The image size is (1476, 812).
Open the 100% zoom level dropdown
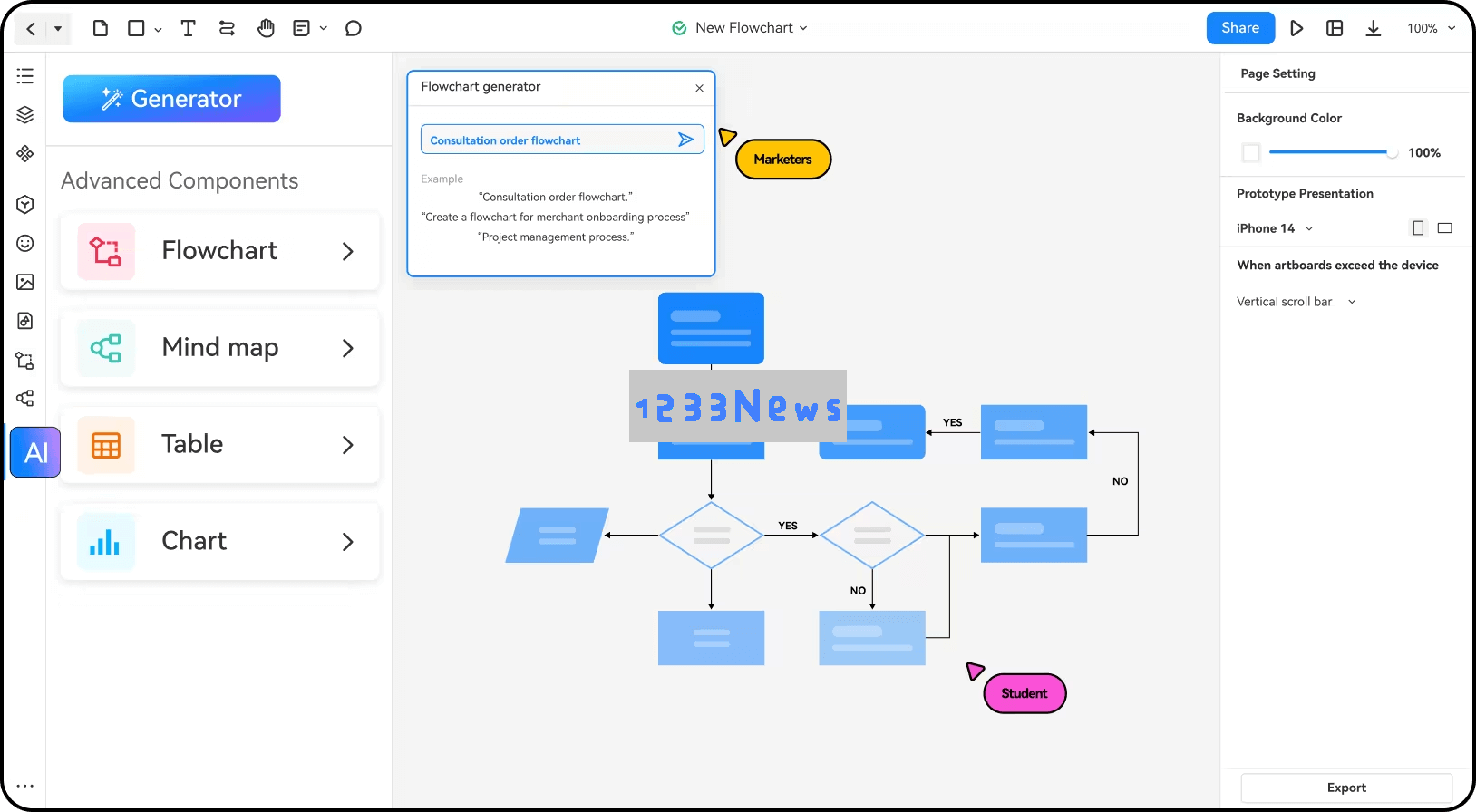pos(1432,28)
